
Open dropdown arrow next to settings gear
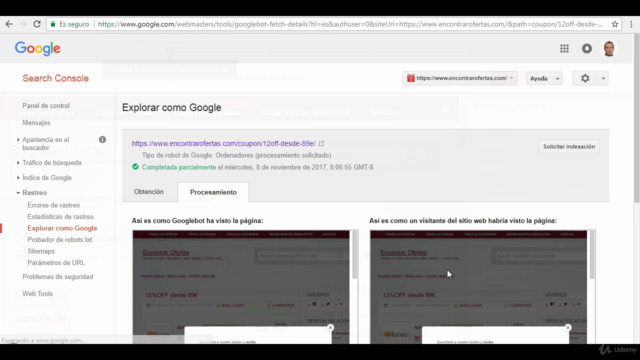point(603,78)
